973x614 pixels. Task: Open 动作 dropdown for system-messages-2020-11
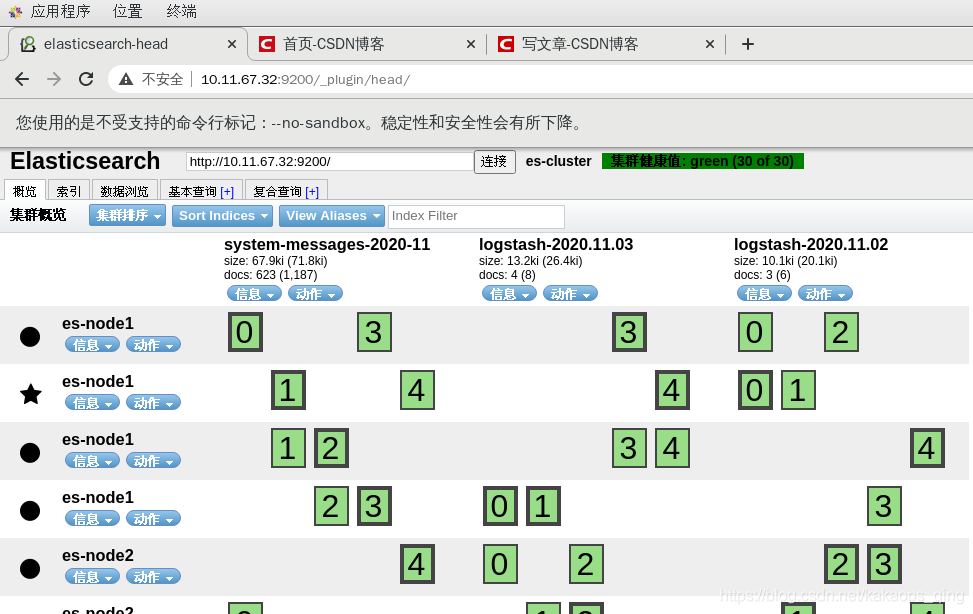coord(315,294)
